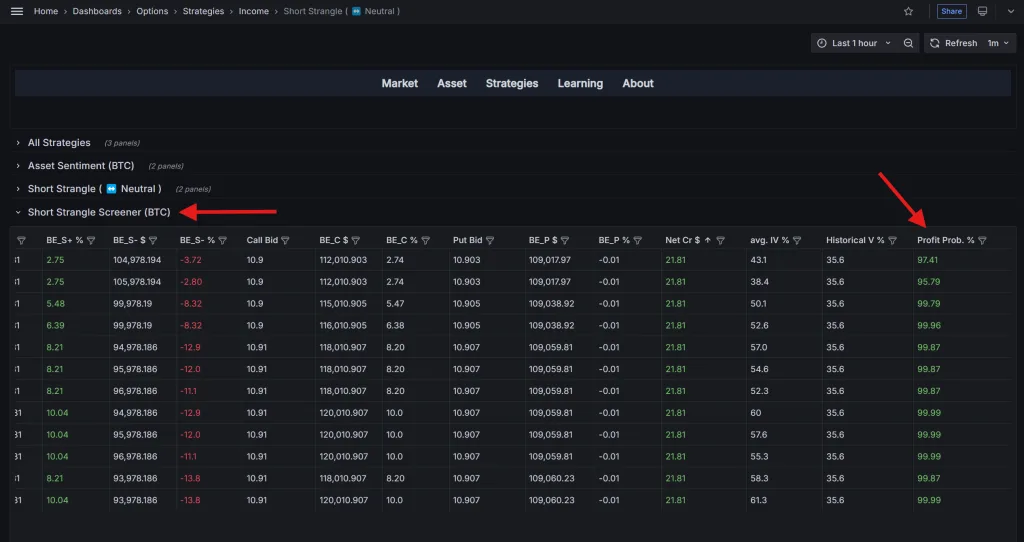Open filter for BE_C $ column
Screen dimensions: 1024x542
(355, 240)
